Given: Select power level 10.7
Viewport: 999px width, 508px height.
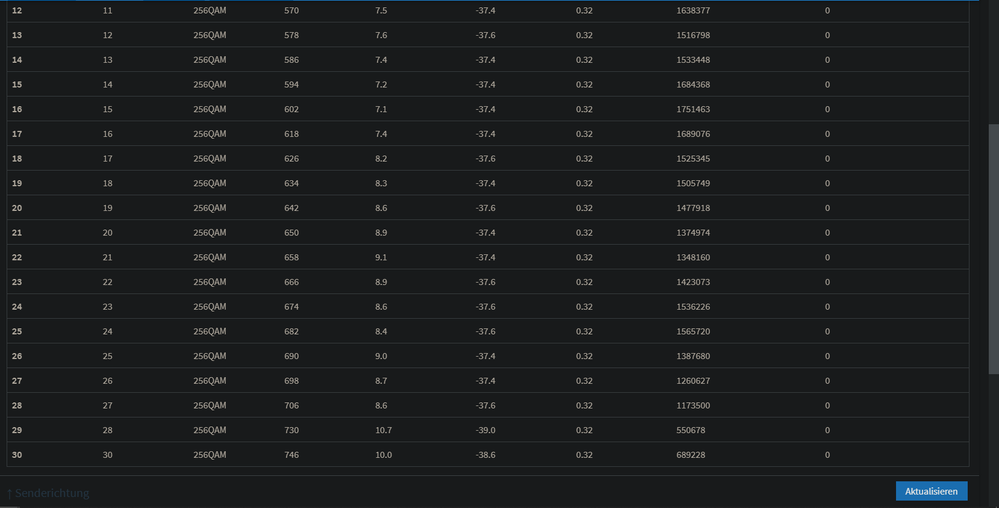Looking at the screenshot, I should [384, 430].
